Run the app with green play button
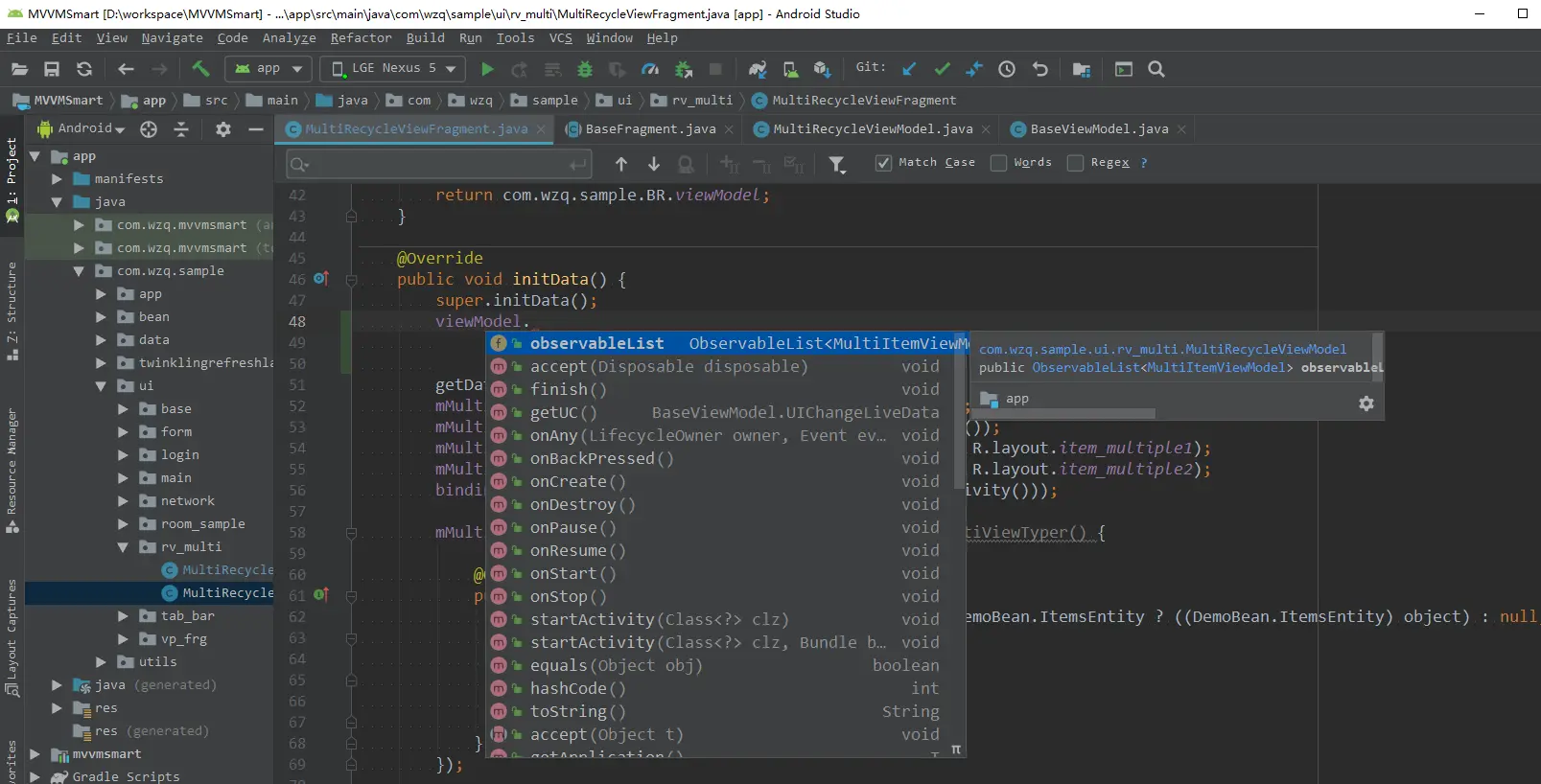 (487, 69)
